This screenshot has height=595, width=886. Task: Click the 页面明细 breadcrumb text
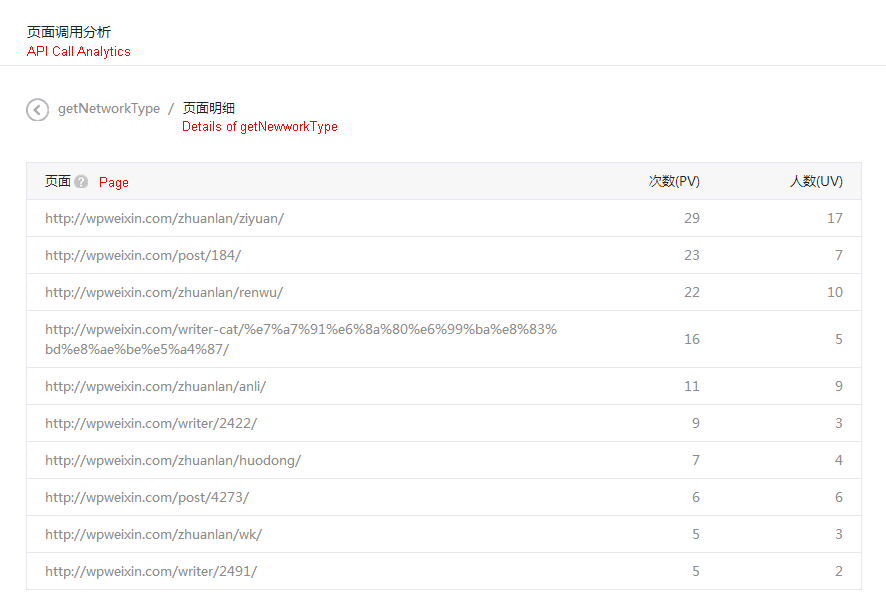[209, 108]
